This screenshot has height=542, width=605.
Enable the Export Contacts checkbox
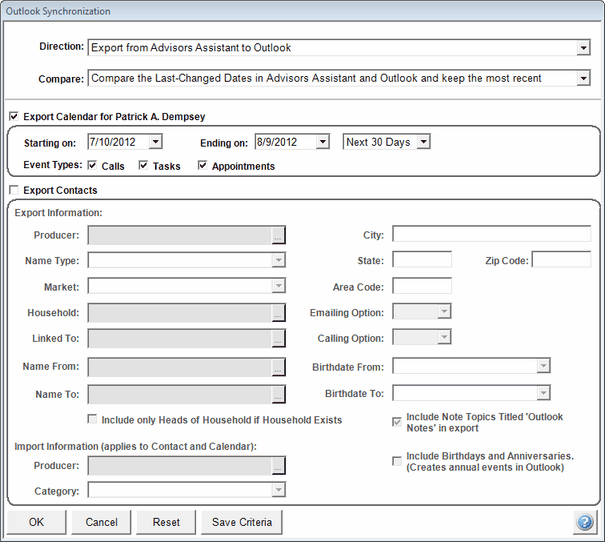click(14, 190)
